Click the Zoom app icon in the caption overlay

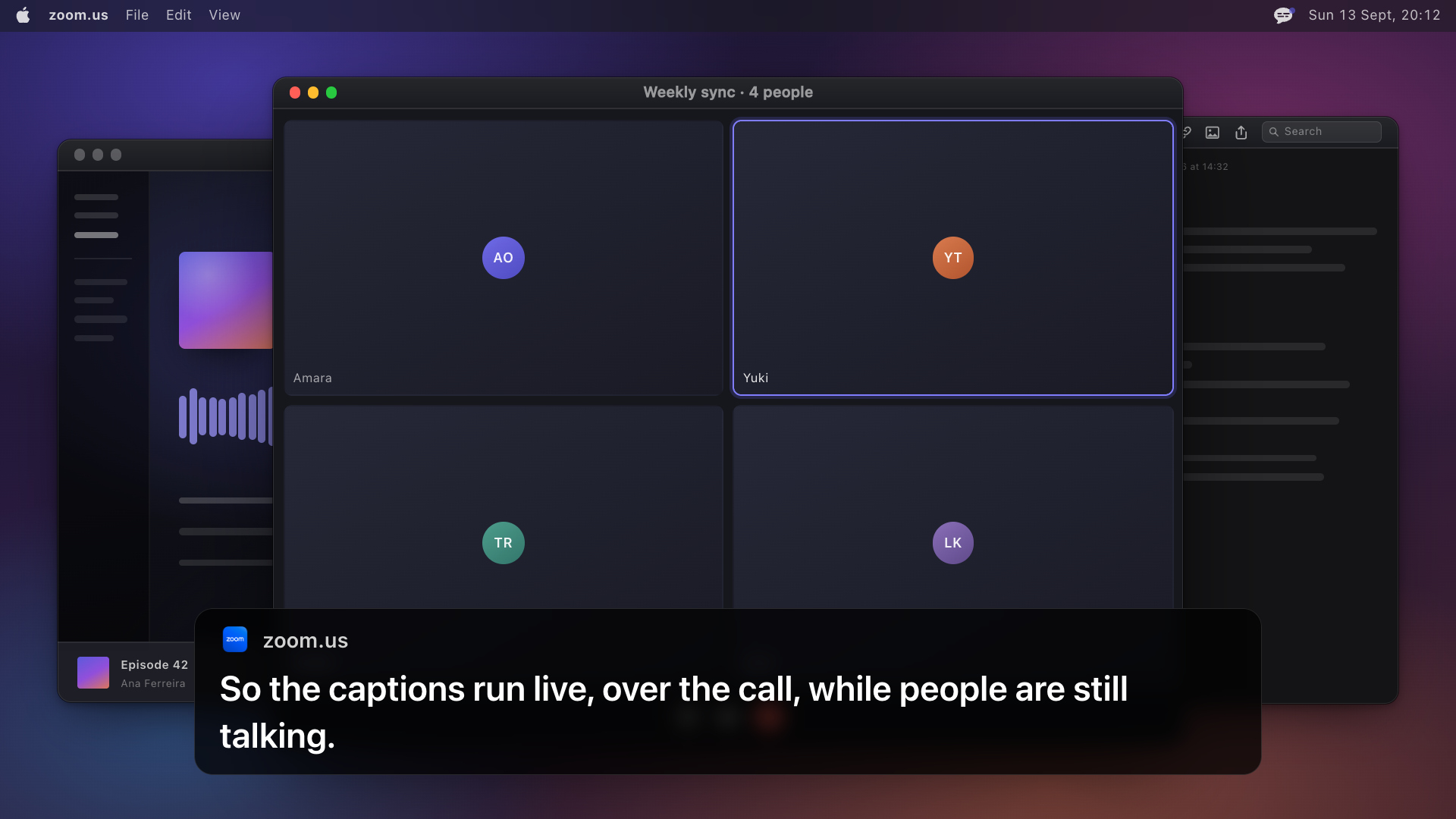(235, 639)
